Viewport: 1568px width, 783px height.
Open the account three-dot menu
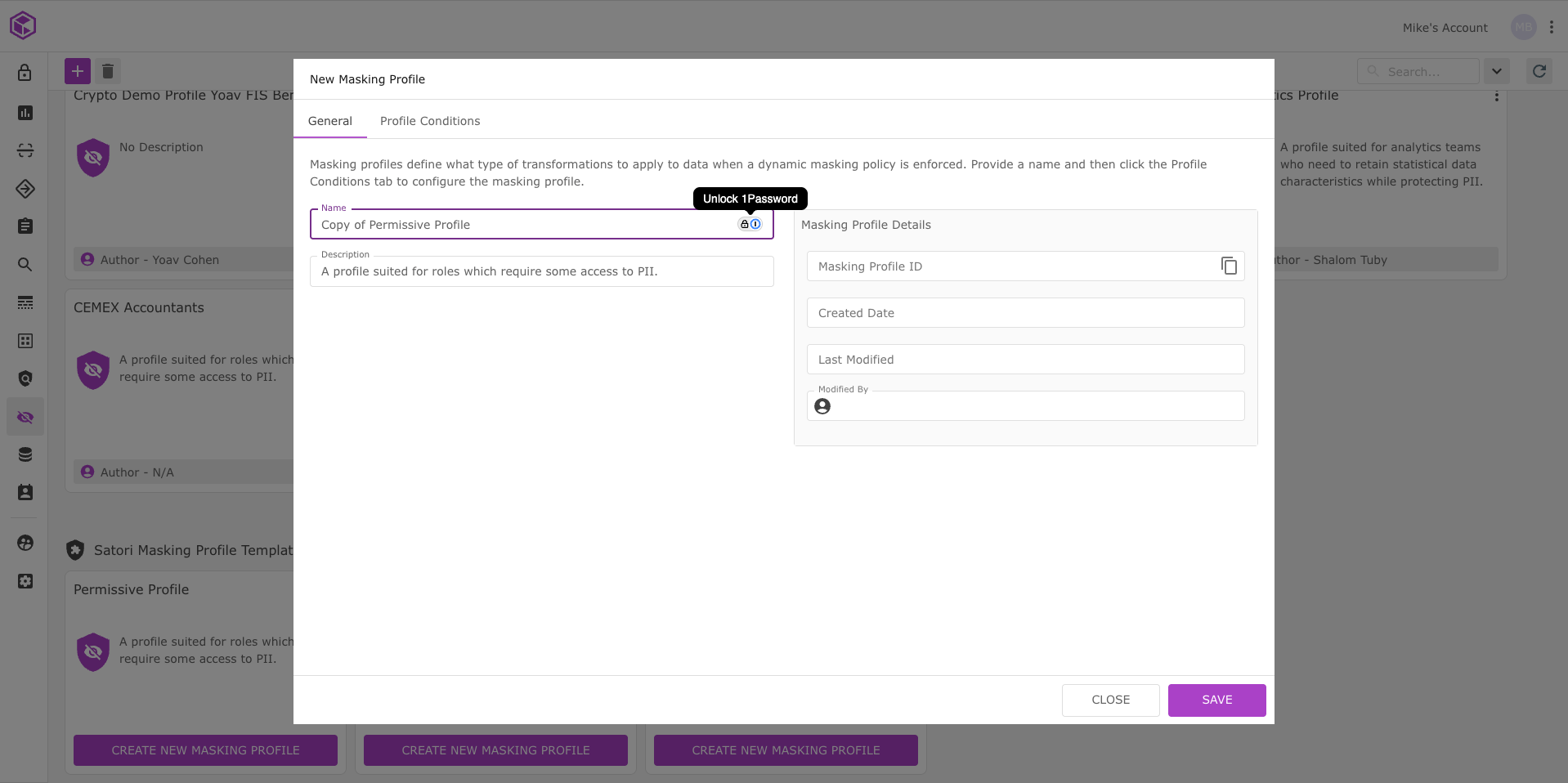(x=1551, y=27)
